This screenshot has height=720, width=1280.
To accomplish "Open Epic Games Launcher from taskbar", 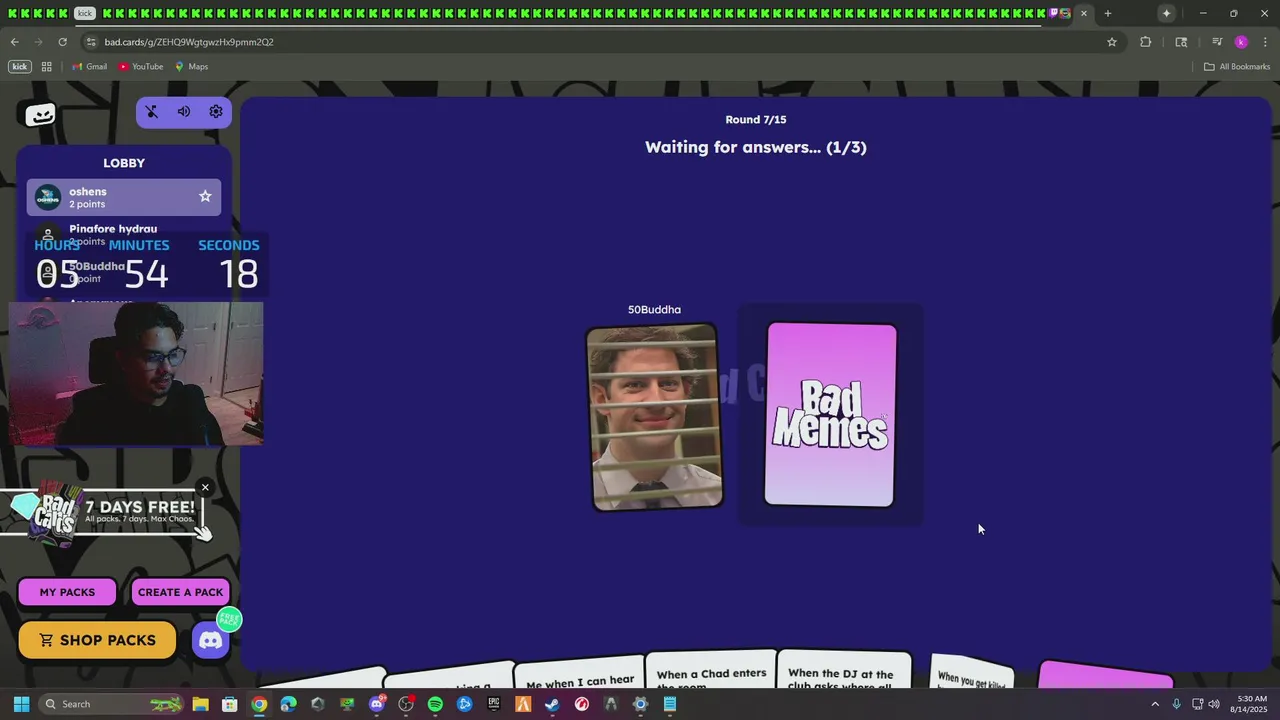I will [x=494, y=704].
